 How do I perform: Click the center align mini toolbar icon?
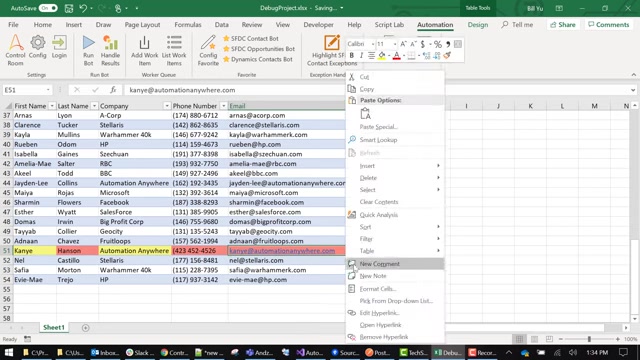[371, 55]
